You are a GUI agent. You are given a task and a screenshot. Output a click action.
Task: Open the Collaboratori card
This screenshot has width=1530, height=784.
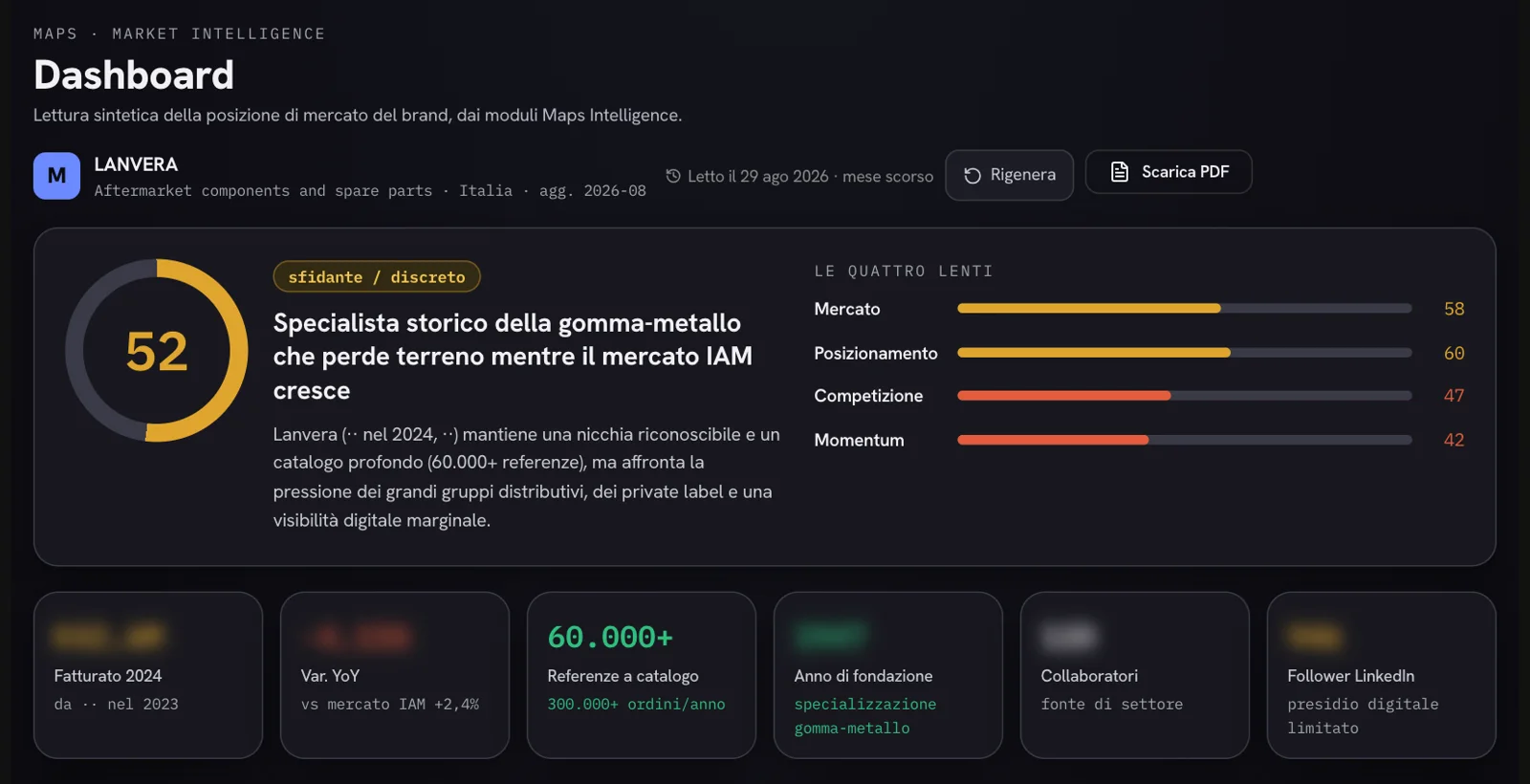pyautogui.click(x=1135, y=675)
